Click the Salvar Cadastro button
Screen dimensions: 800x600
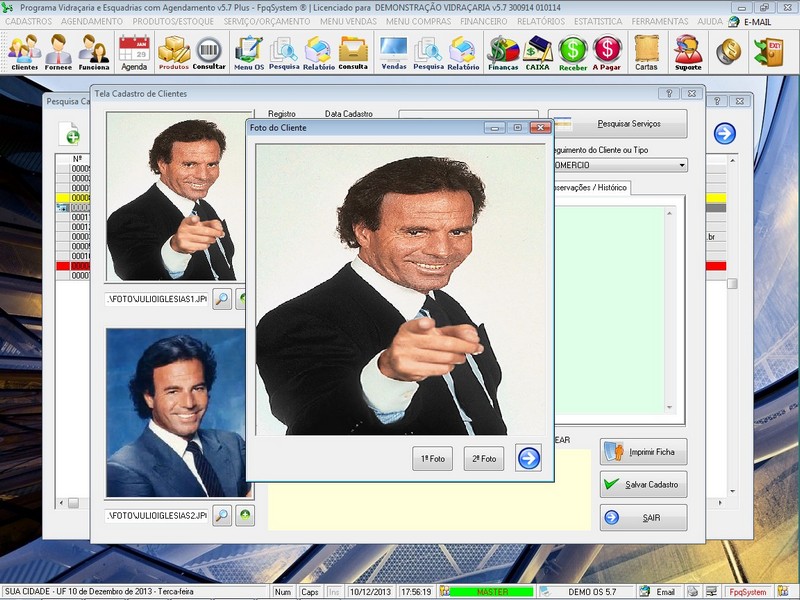coord(643,484)
